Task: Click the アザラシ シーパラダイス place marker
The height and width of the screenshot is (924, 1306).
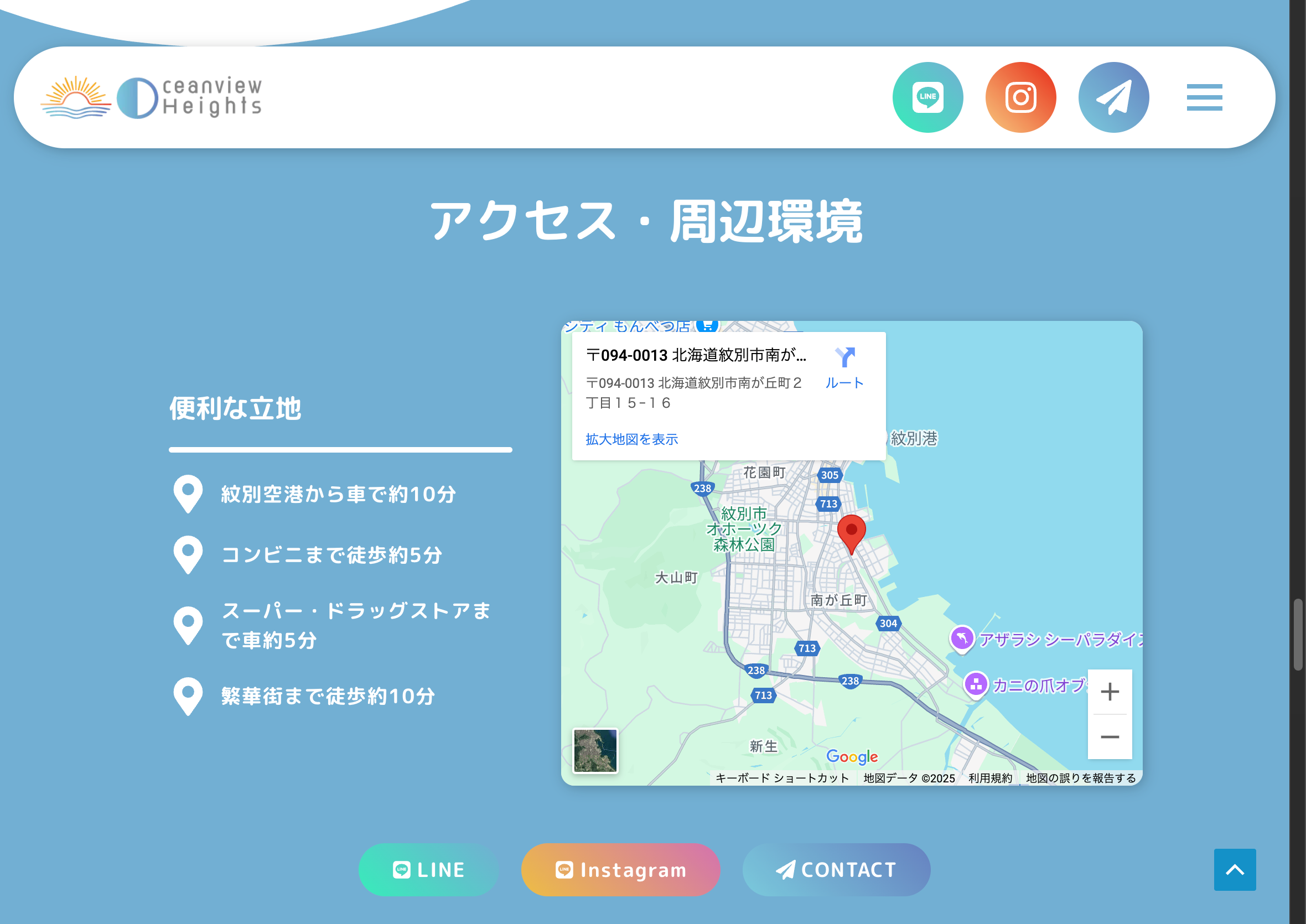Action: (962, 638)
